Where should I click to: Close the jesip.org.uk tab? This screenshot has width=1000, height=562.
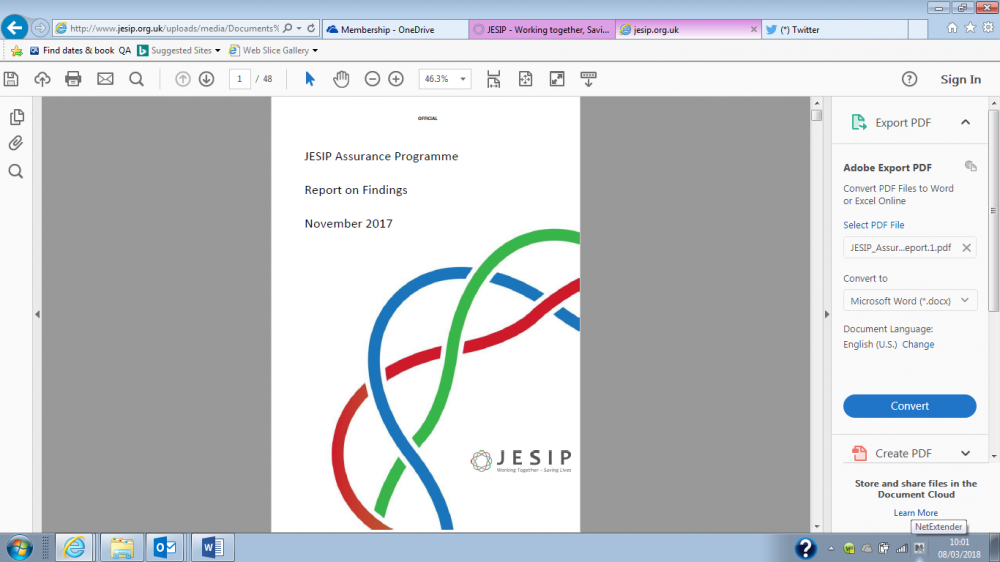[754, 29]
